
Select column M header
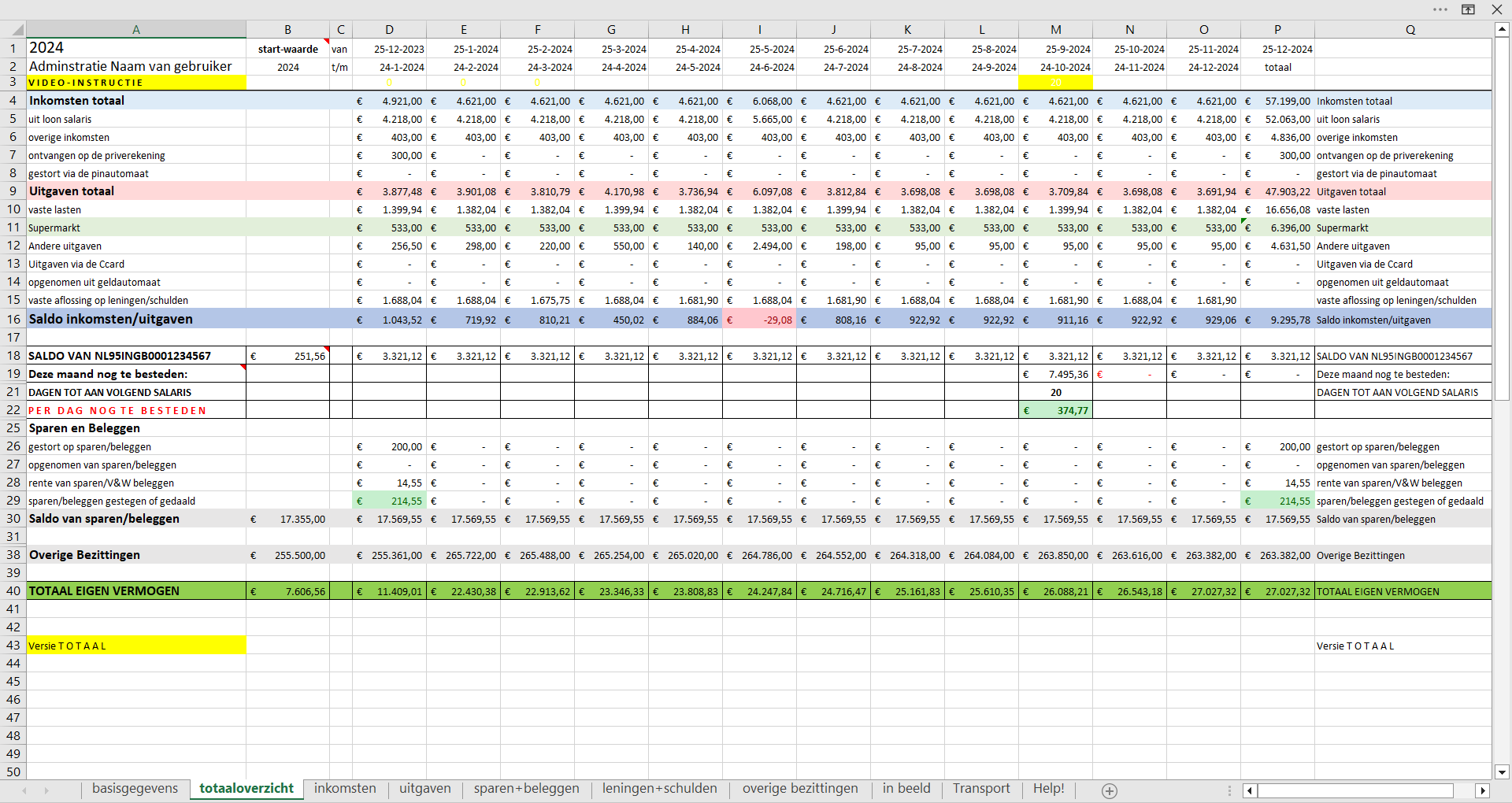1055,30
